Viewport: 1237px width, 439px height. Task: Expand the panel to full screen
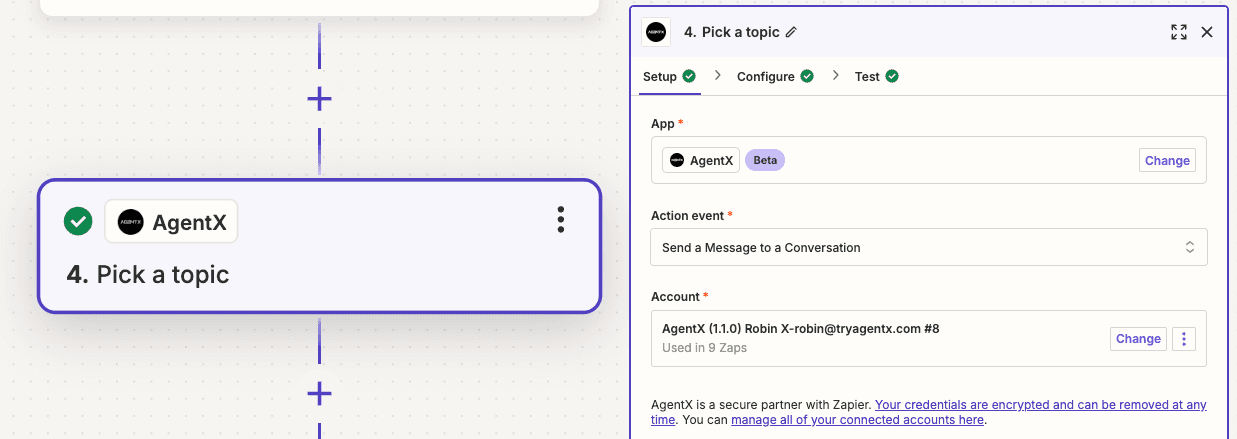pos(1179,32)
